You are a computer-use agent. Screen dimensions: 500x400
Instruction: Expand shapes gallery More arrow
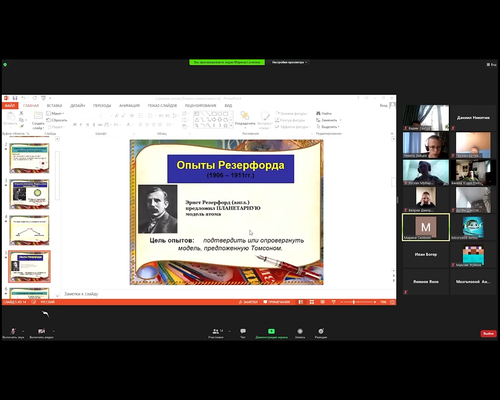[231, 125]
